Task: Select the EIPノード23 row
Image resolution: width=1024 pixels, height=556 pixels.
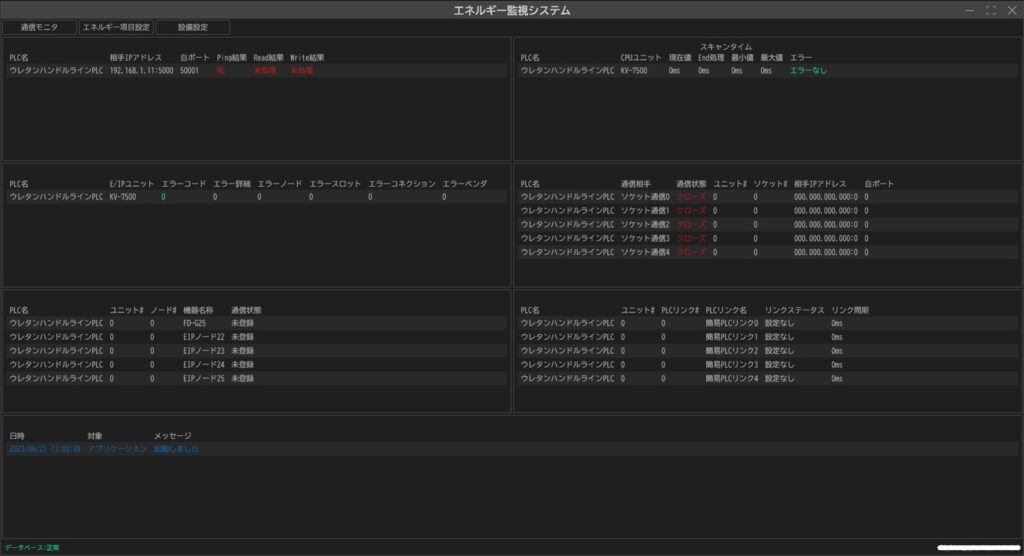Action: pos(256,350)
